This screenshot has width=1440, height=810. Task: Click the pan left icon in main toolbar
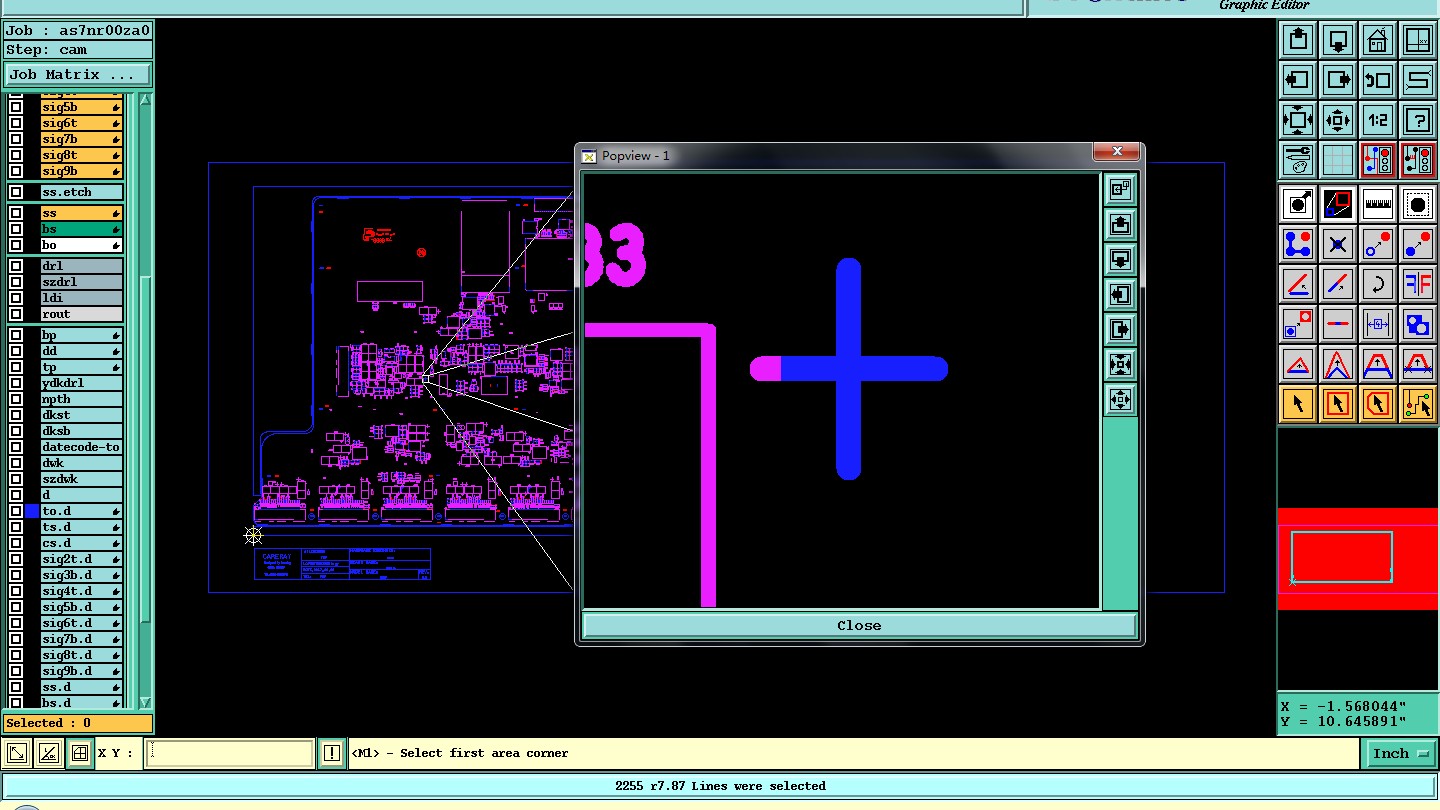(1298, 80)
